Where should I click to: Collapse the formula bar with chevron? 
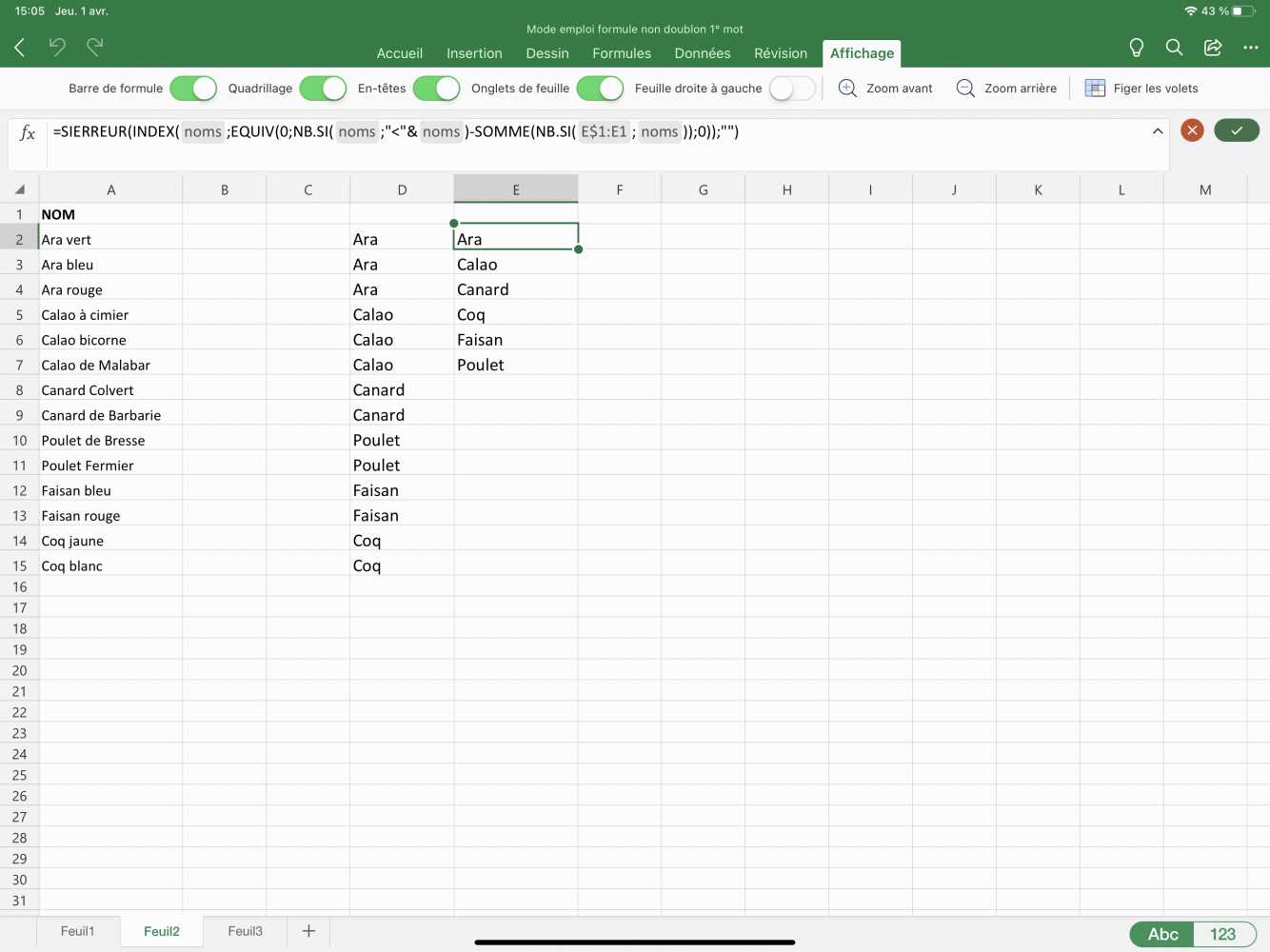click(1158, 131)
